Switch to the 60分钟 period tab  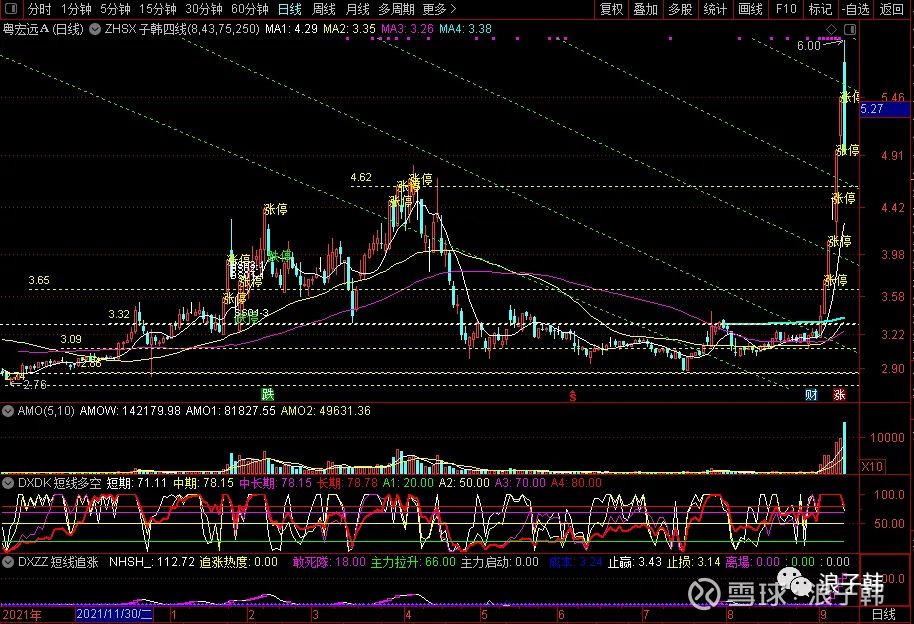tap(249, 9)
